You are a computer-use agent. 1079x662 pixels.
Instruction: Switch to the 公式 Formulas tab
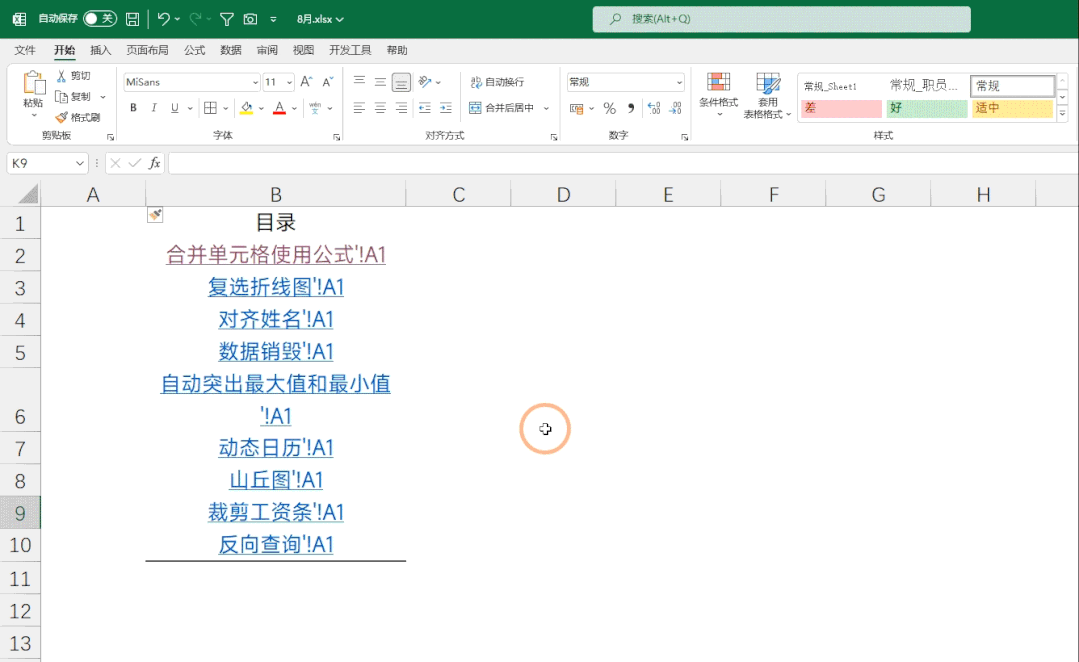tap(194, 50)
